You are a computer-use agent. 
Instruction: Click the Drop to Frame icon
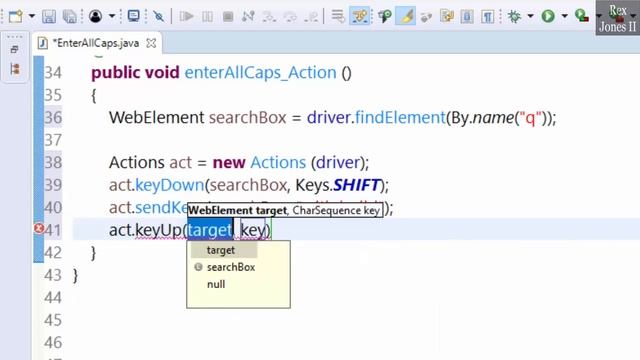[338, 16]
